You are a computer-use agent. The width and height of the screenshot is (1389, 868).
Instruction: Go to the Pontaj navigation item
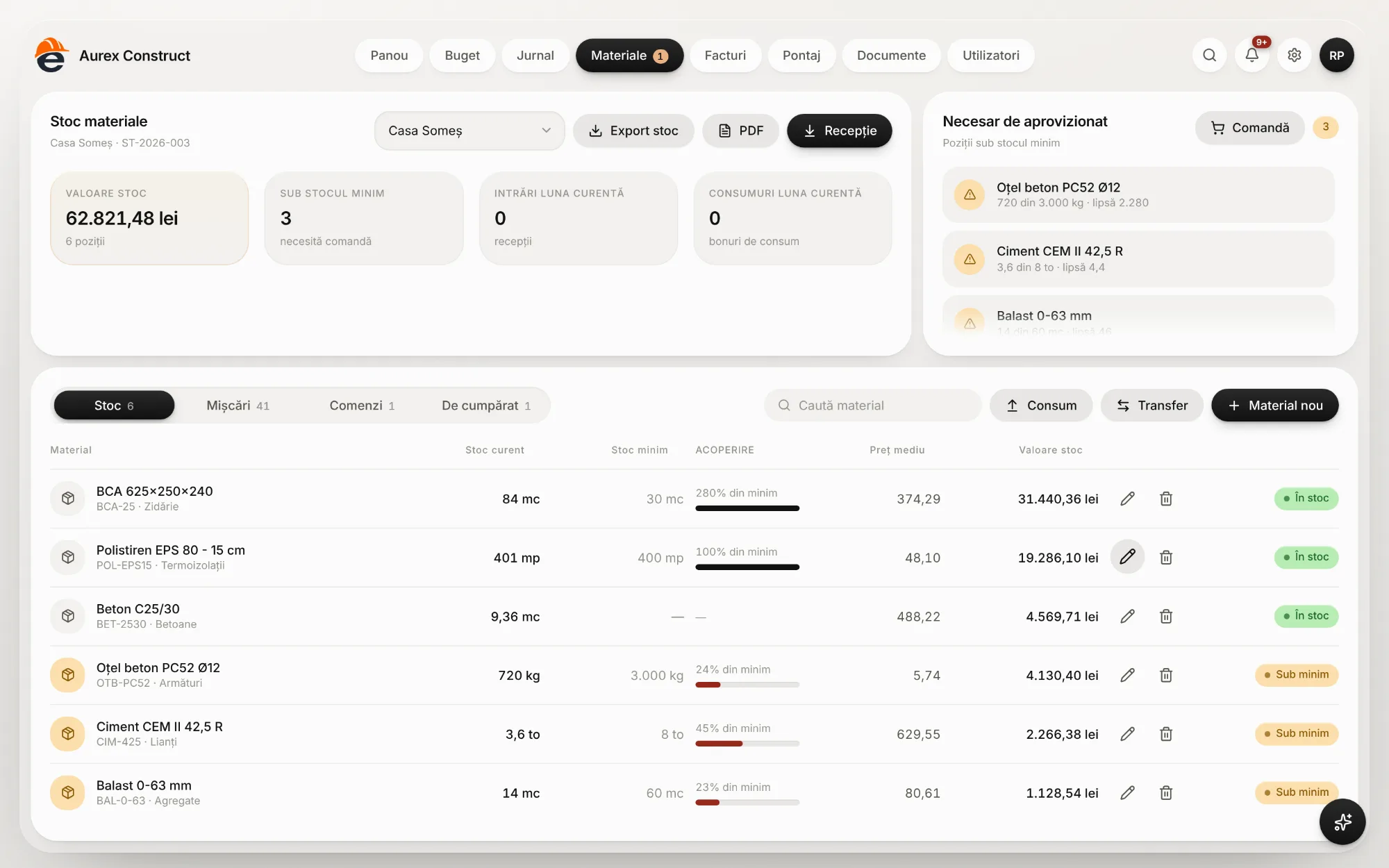point(801,56)
